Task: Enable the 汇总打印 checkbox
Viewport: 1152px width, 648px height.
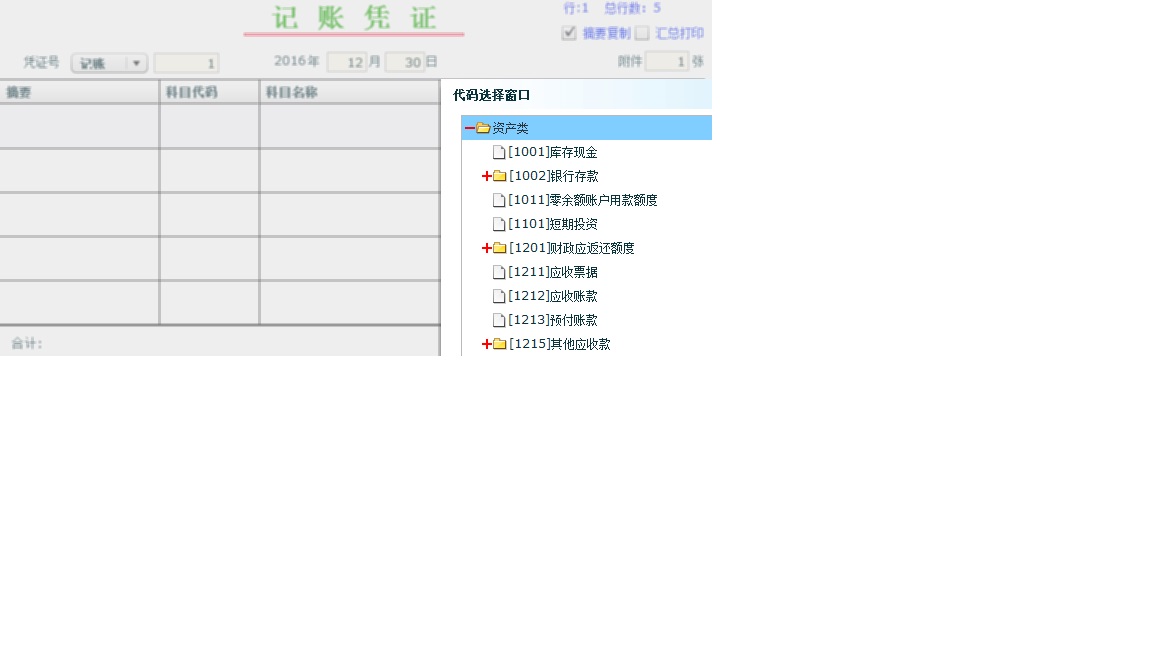Action: click(642, 33)
